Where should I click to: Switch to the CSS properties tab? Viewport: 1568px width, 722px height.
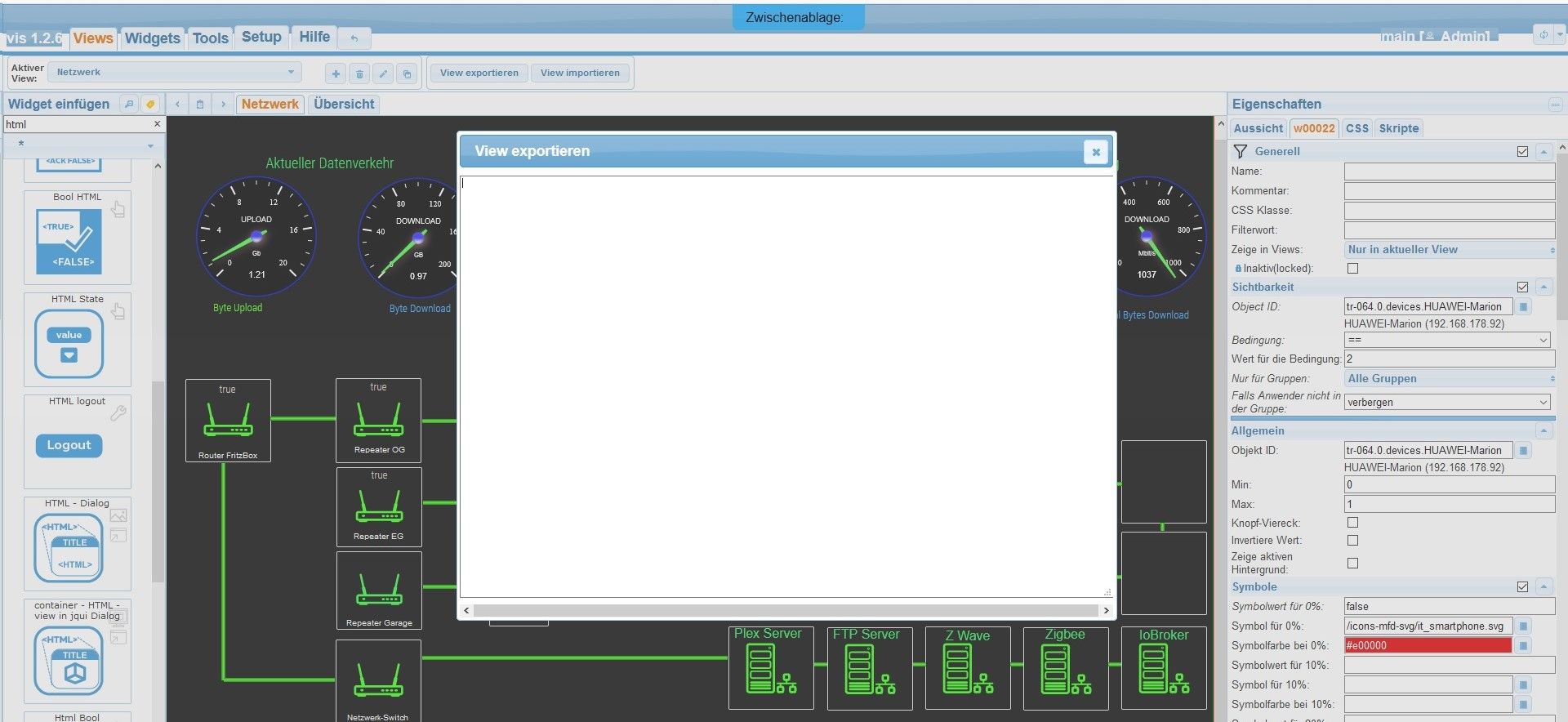(x=1357, y=128)
